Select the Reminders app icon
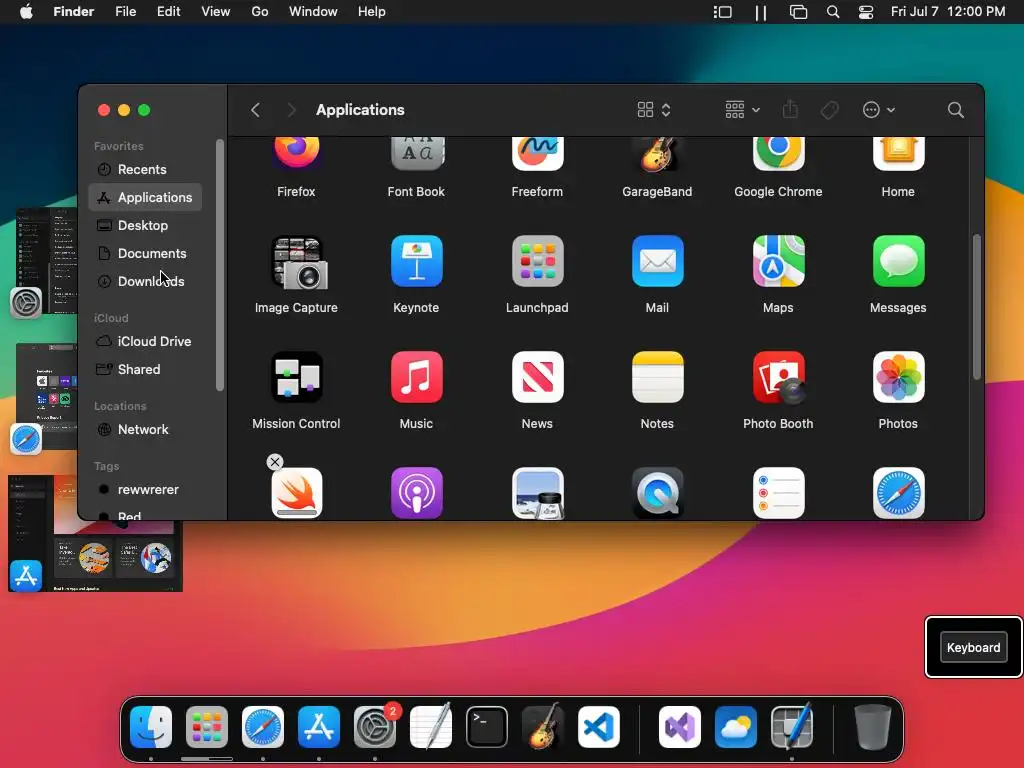Image resolution: width=1024 pixels, height=768 pixels. (778, 493)
